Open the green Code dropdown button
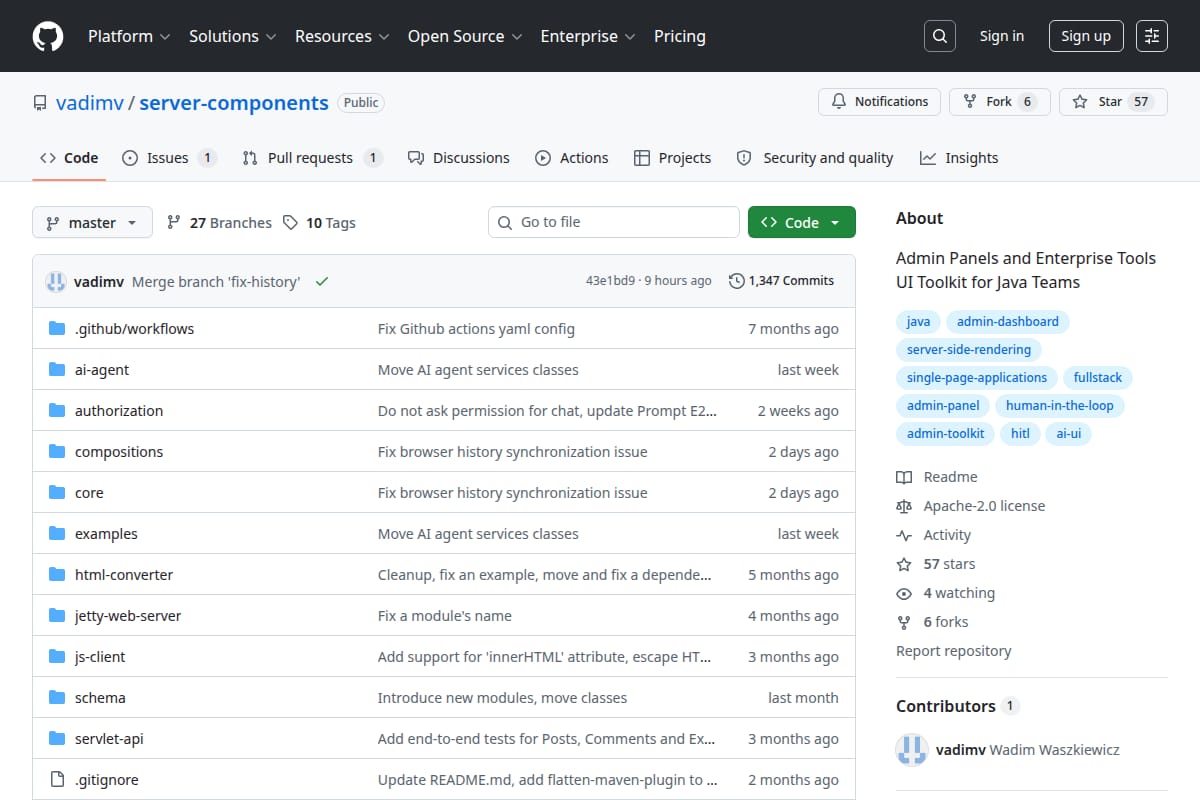This screenshot has height=800, width=1200. click(x=802, y=222)
